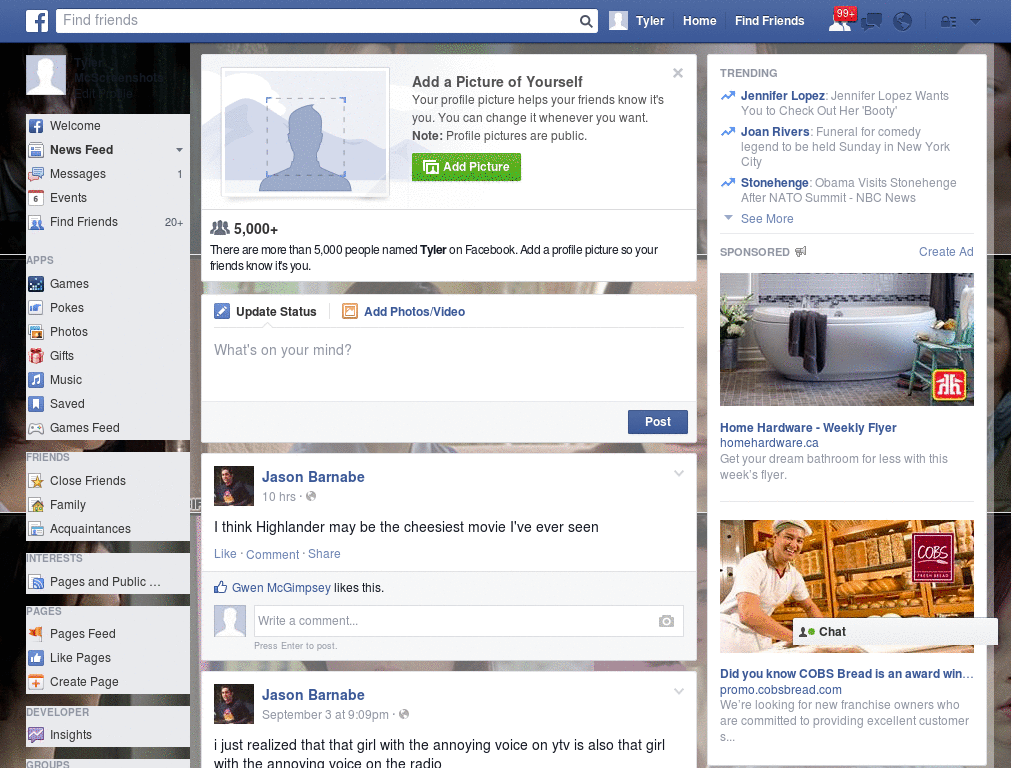
Task: Click the Write a comment field
Action: 469,621
